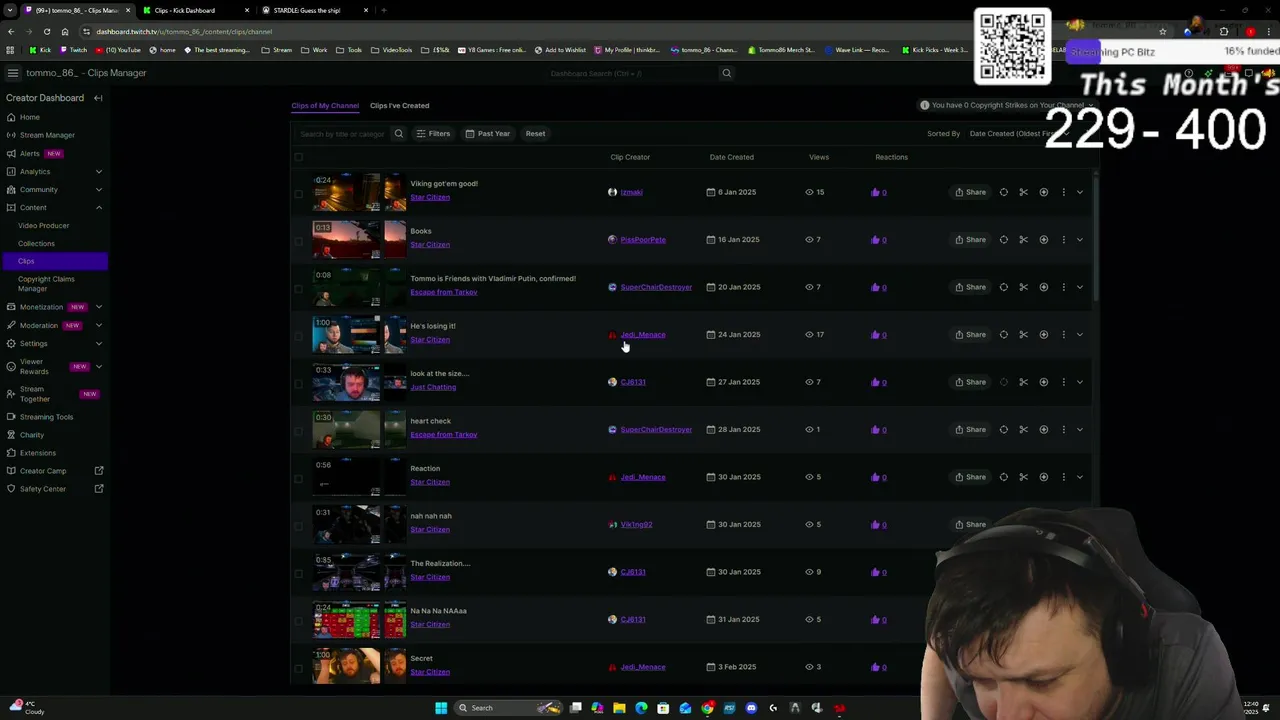Open the Past Year date filter
This screenshot has width=1280, height=720.
pos(487,133)
